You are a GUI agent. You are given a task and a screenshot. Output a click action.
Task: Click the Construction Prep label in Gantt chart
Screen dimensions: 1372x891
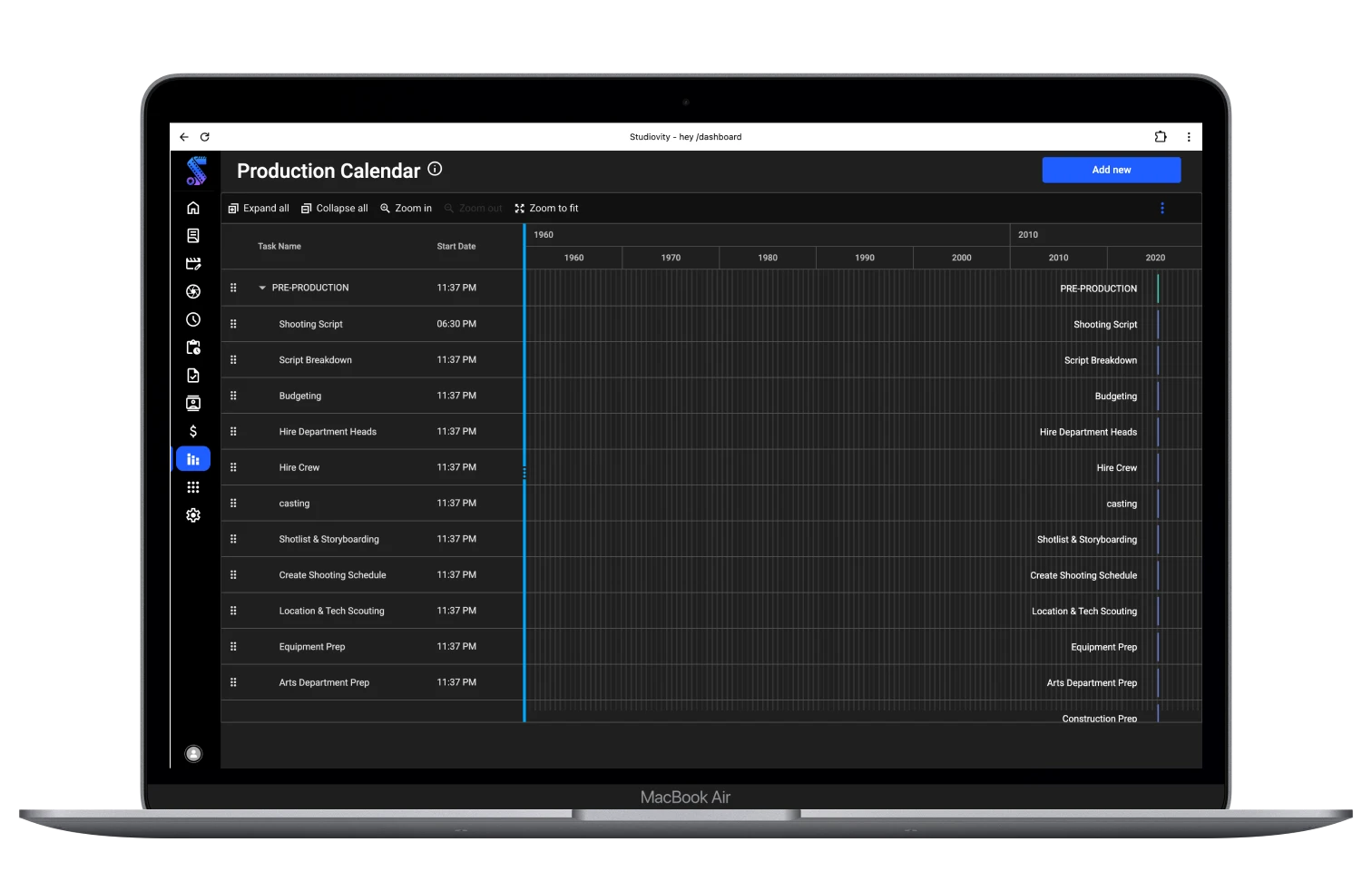pos(1100,718)
